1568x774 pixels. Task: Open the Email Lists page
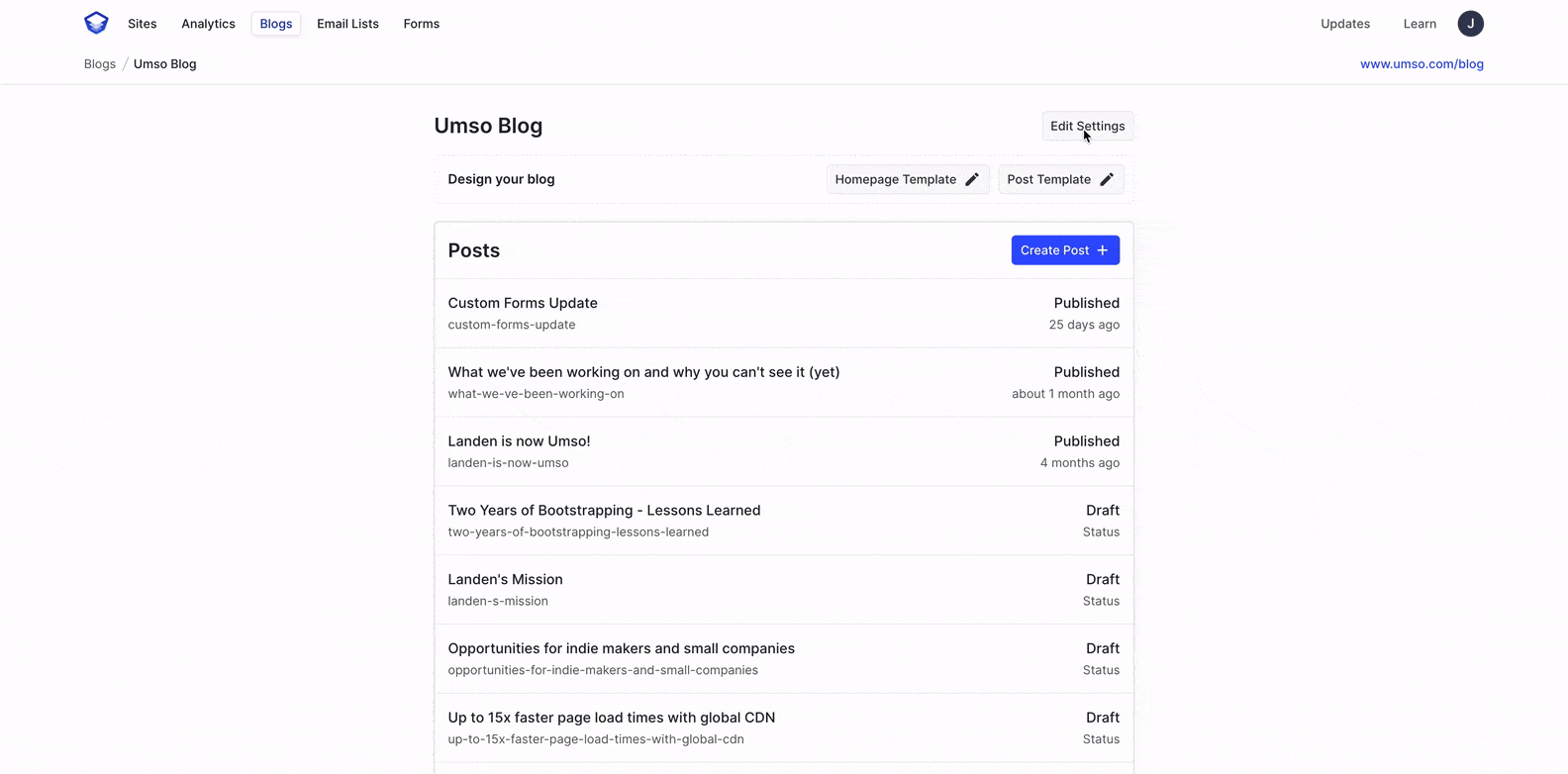(x=347, y=24)
